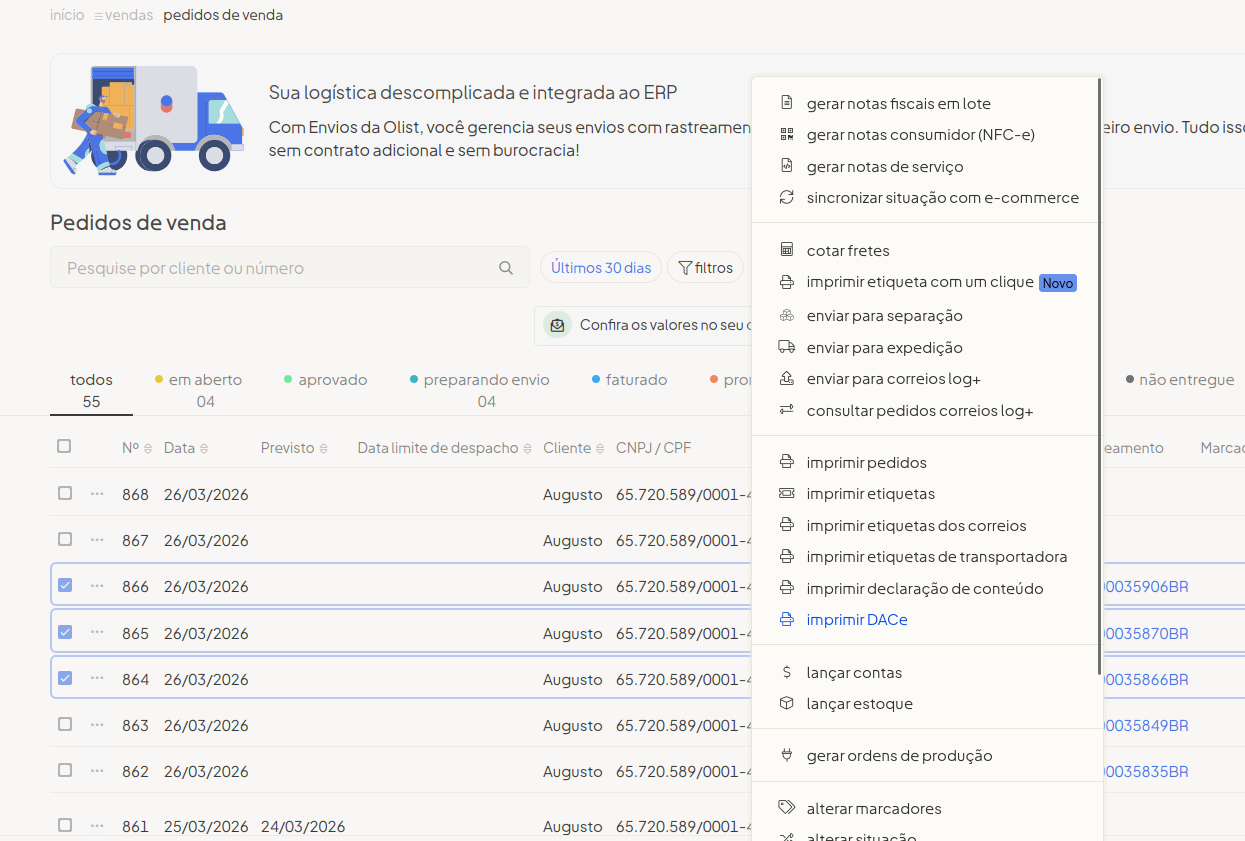
Task: Click the printer icon beside imprimir etiquetas dos correios
Action: pos(787,525)
